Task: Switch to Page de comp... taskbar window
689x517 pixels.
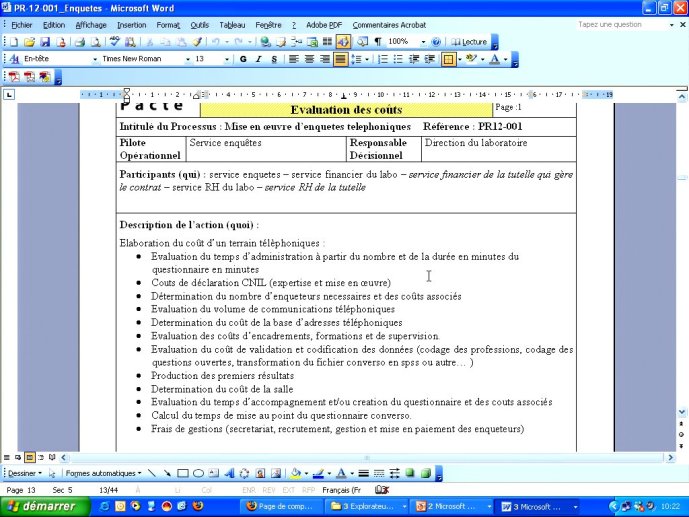Action: (x=281, y=506)
